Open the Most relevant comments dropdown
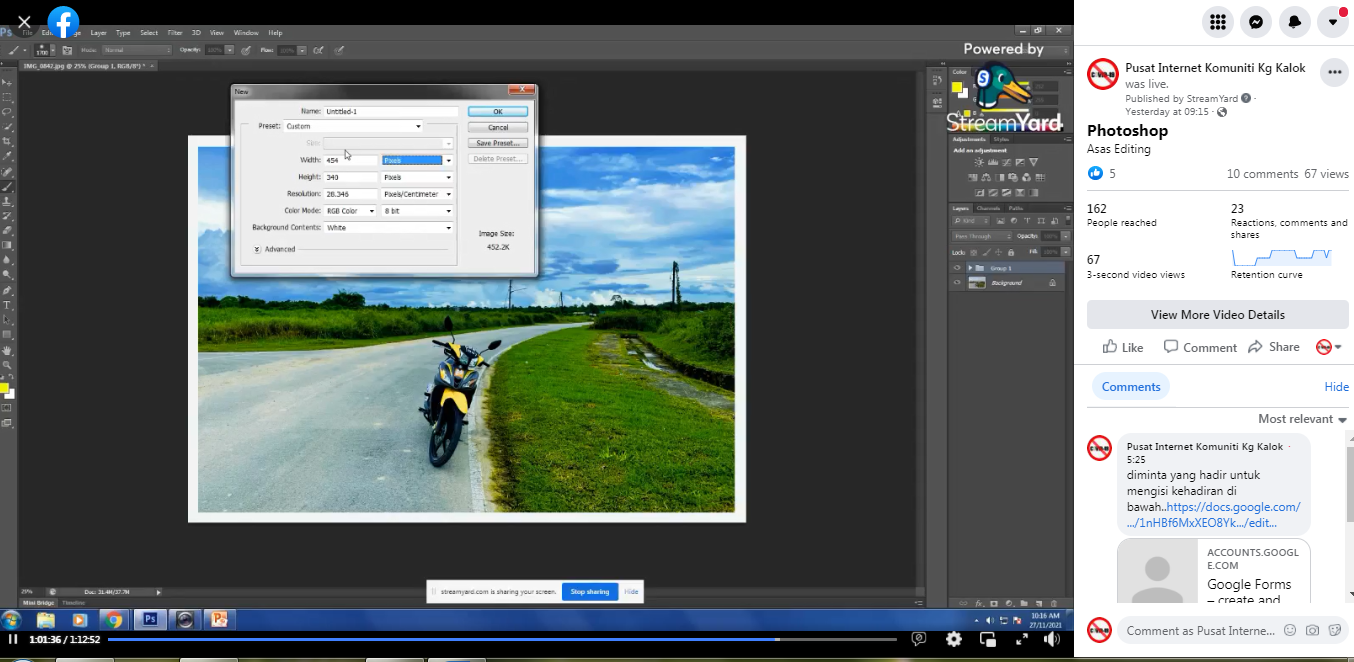Screen dimensions: 1354x662 point(1302,419)
